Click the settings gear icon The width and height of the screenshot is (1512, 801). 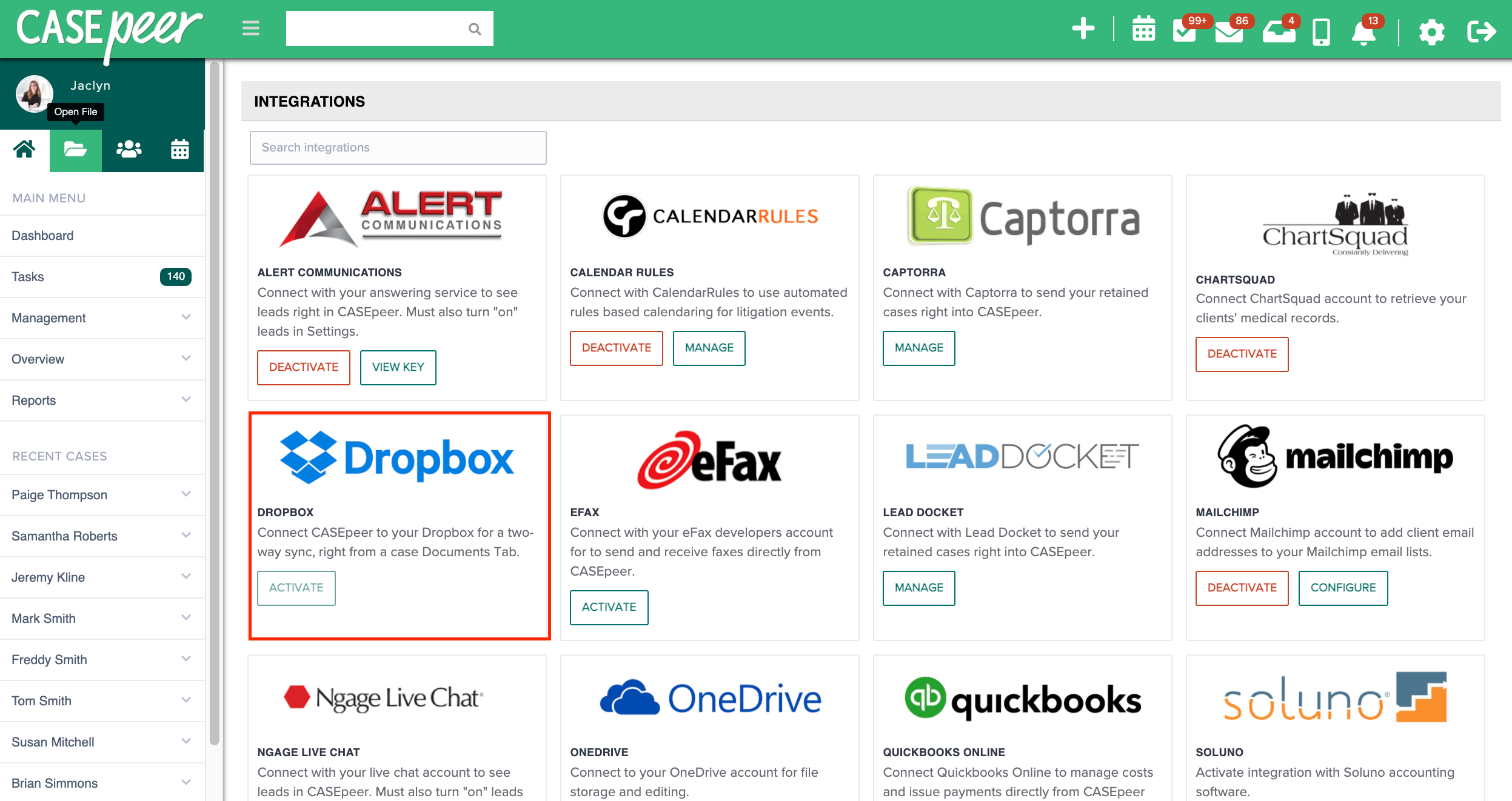[x=1431, y=28]
